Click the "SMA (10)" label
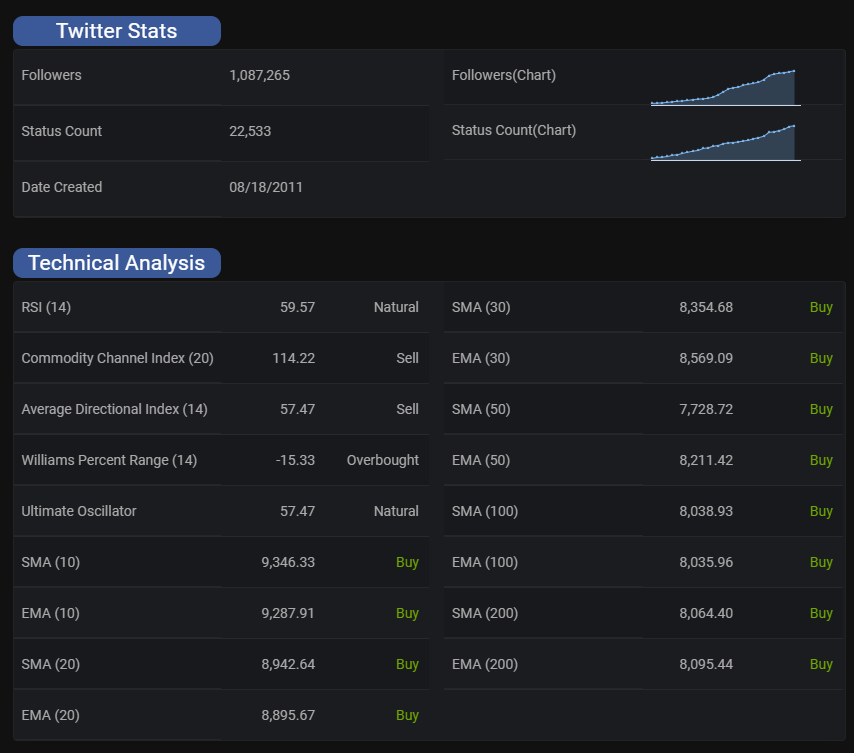The image size is (854, 753). 51,562
